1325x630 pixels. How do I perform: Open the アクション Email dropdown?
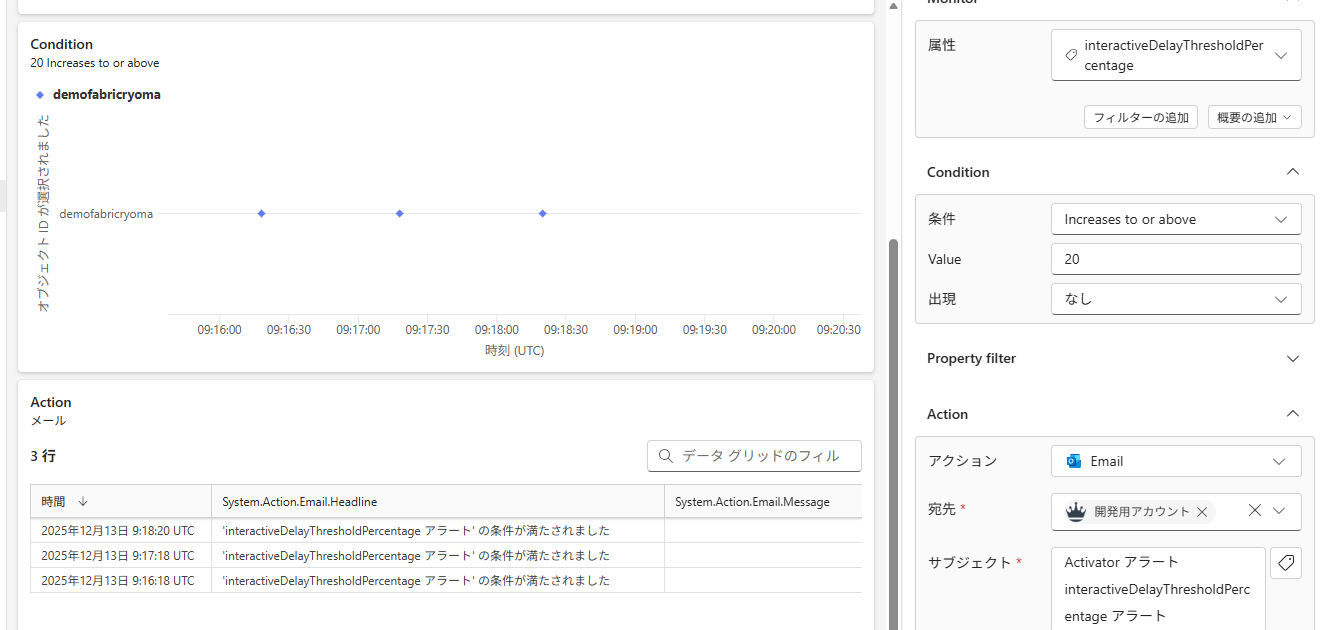[x=1176, y=461]
